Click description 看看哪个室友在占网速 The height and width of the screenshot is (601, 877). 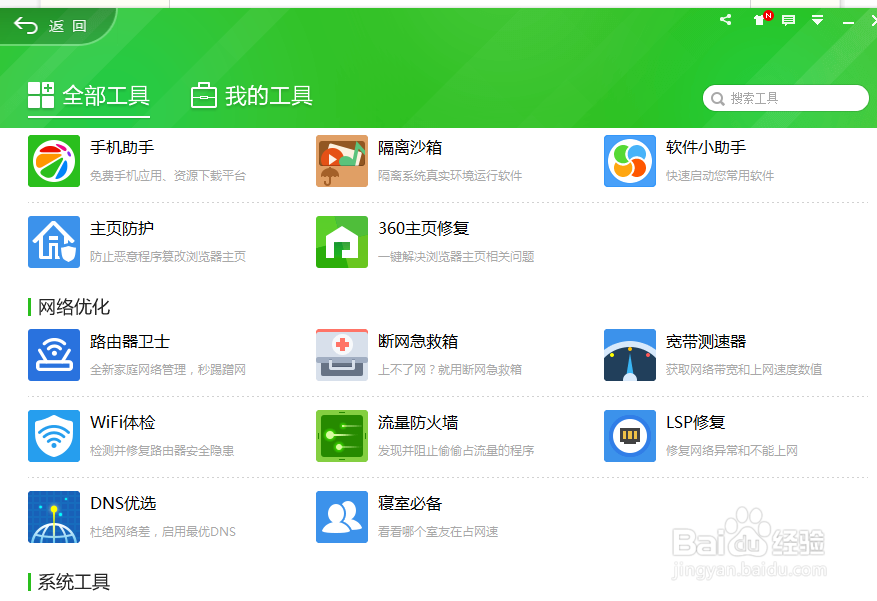[x=438, y=532]
